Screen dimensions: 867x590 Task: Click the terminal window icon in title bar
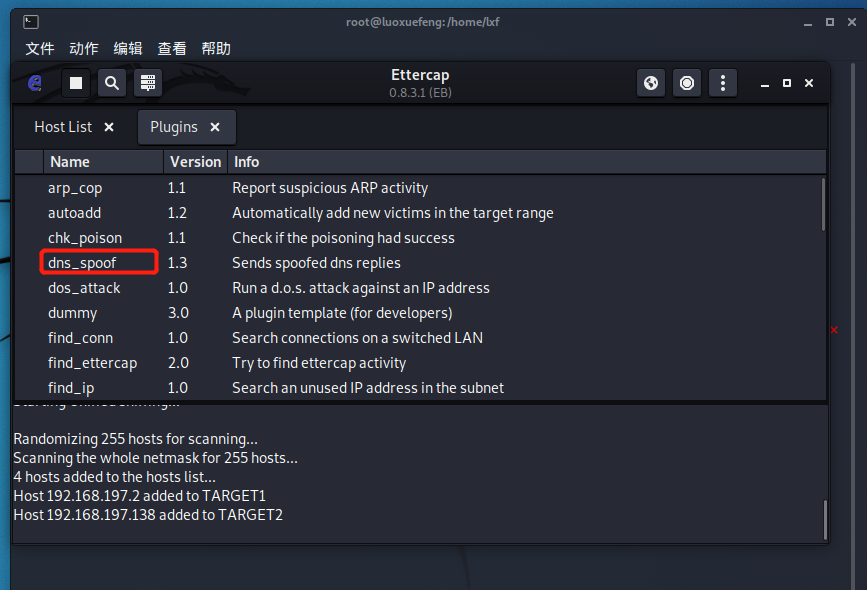[31, 22]
